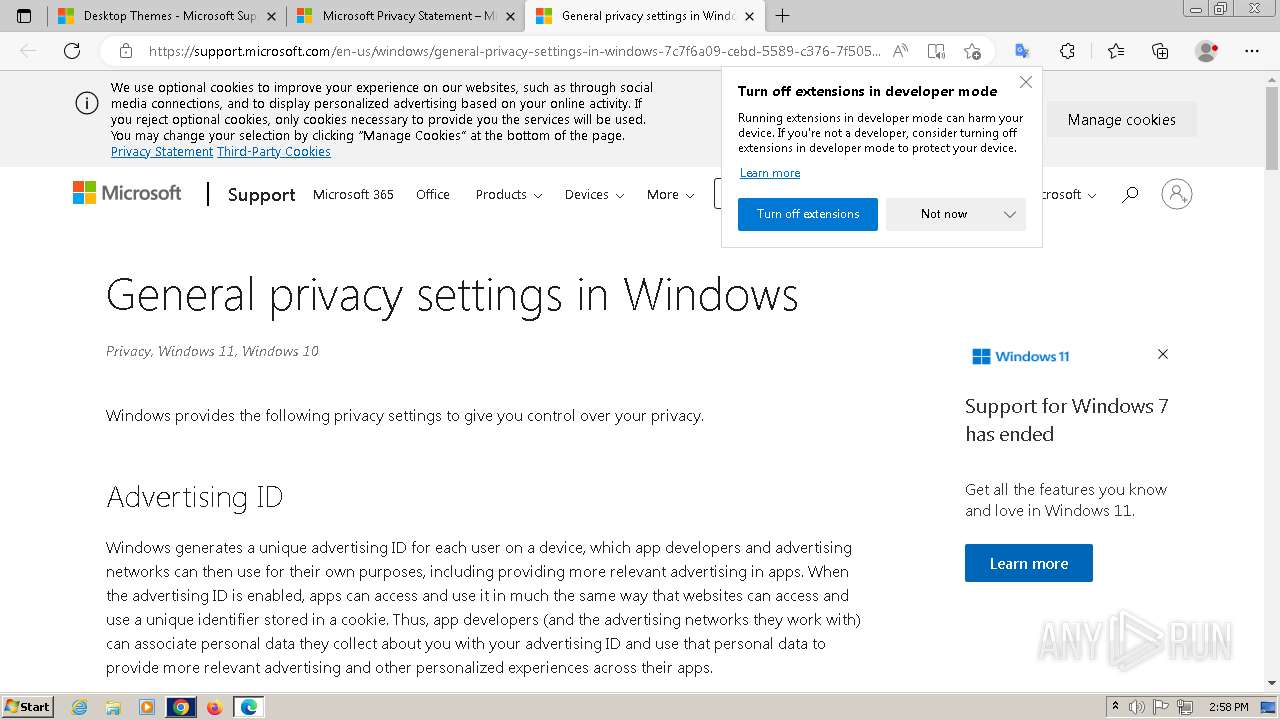This screenshot has width=1280, height=720.
Task: Open a new tab with plus icon
Action: (x=782, y=16)
